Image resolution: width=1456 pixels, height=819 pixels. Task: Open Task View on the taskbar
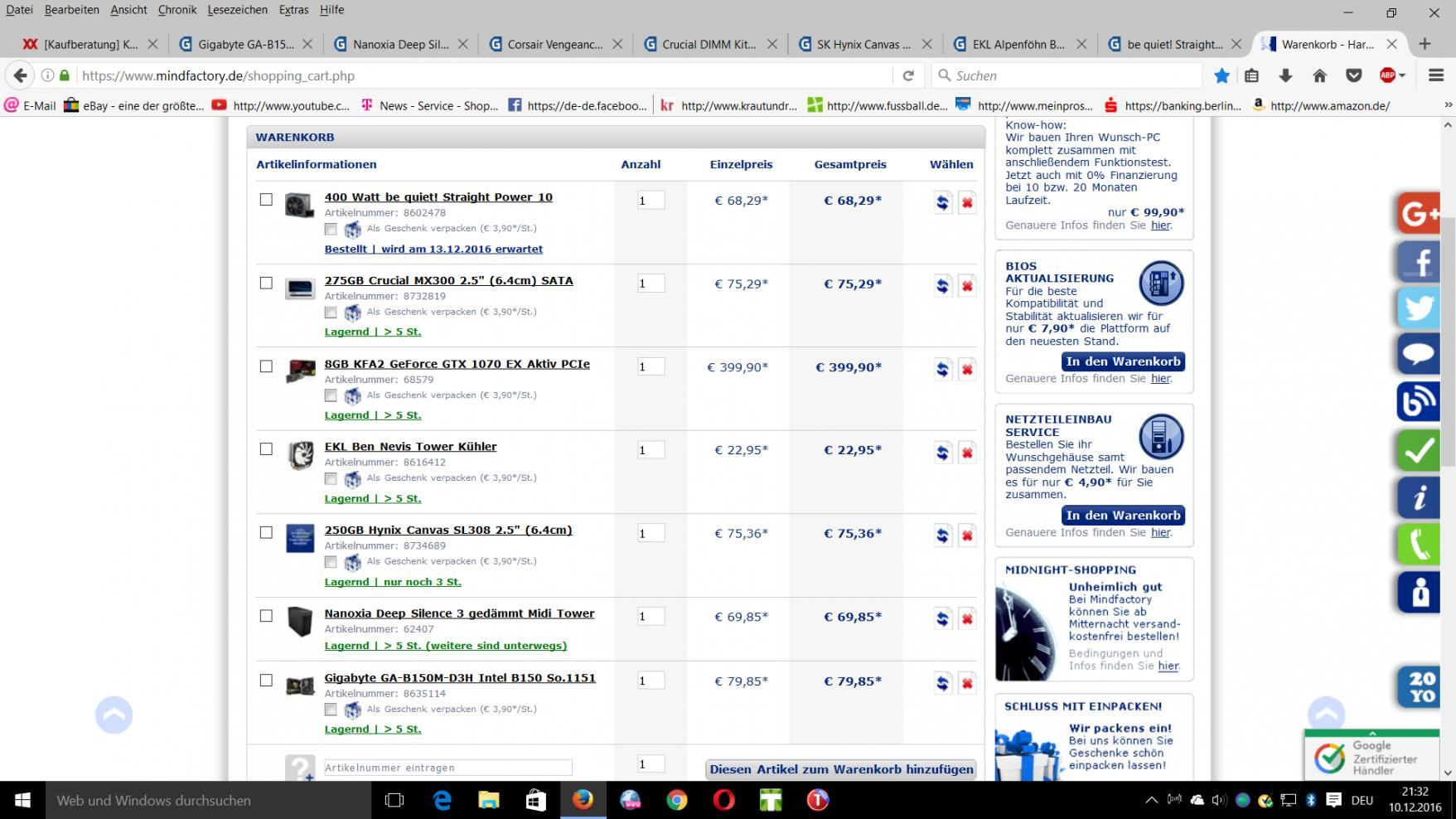(x=394, y=800)
